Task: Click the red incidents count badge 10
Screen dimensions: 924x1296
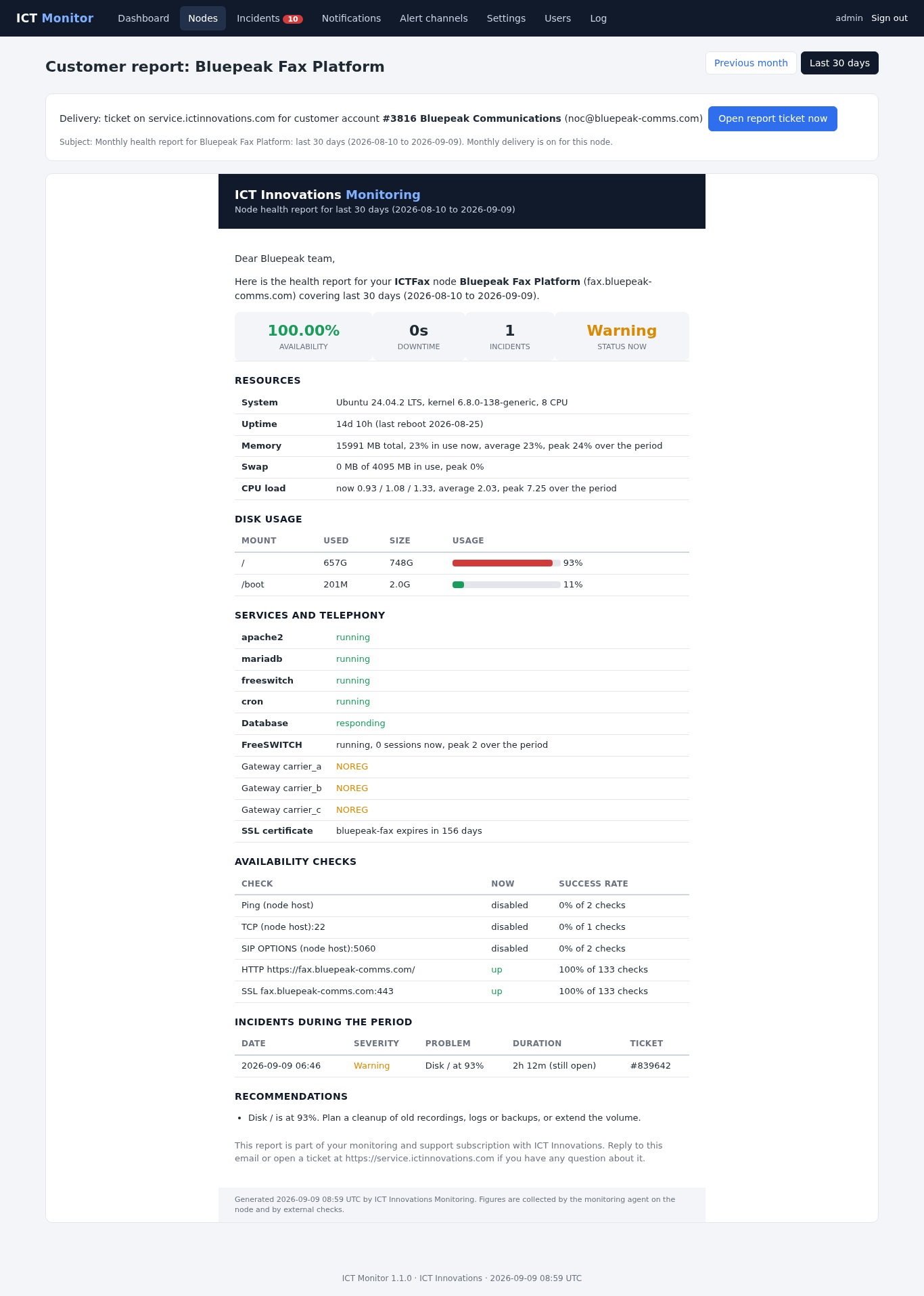Action: (293, 19)
